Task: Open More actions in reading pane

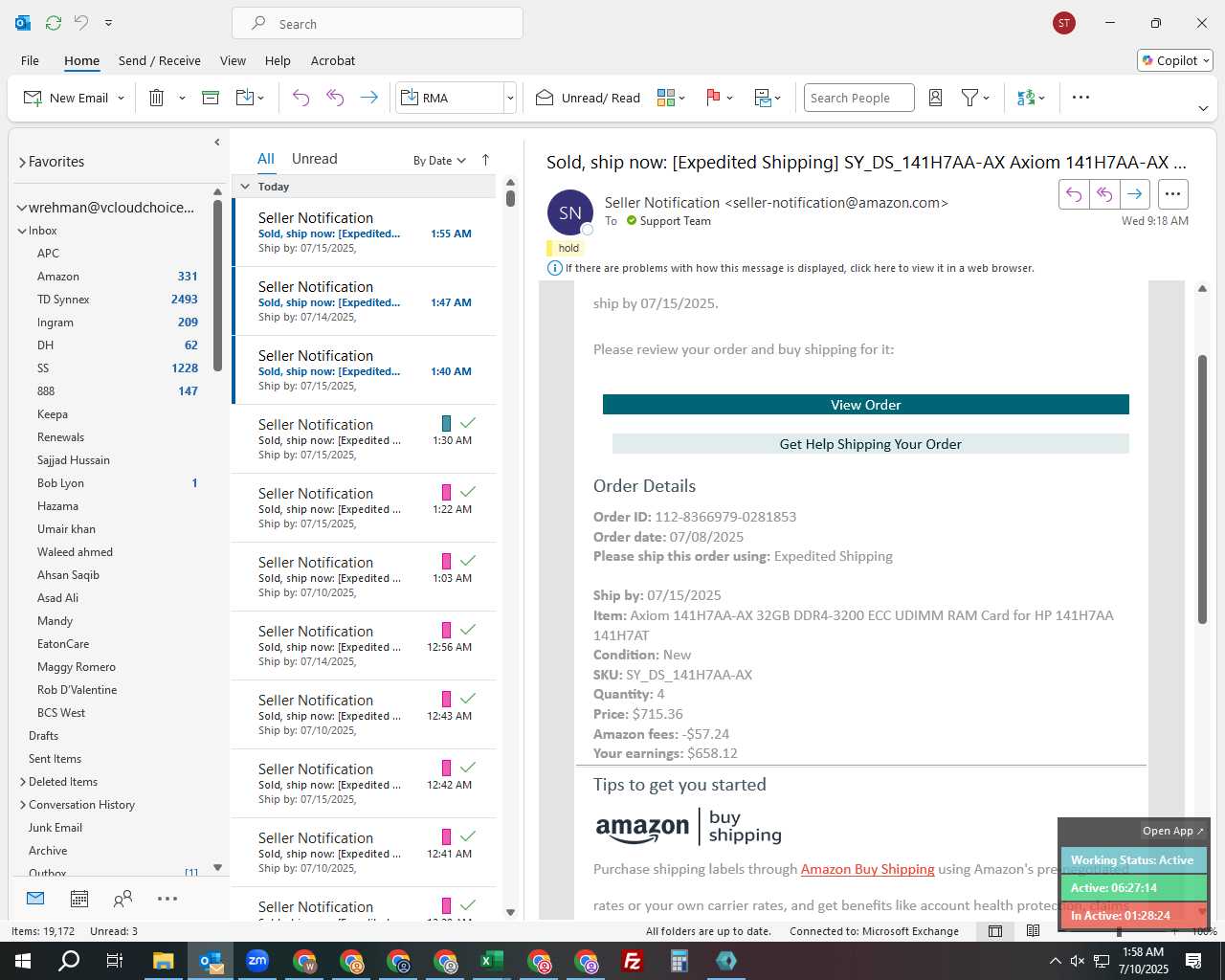Action: [x=1172, y=194]
